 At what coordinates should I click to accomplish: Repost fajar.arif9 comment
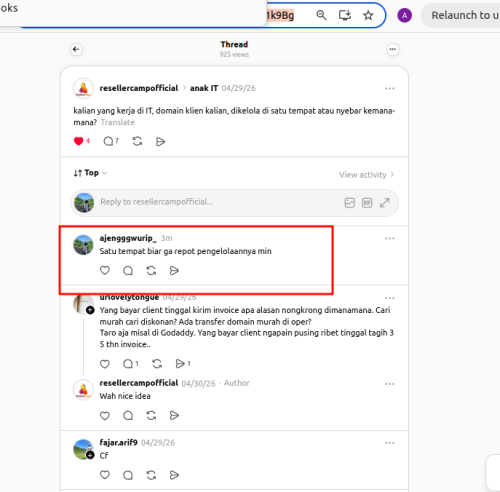click(151, 475)
